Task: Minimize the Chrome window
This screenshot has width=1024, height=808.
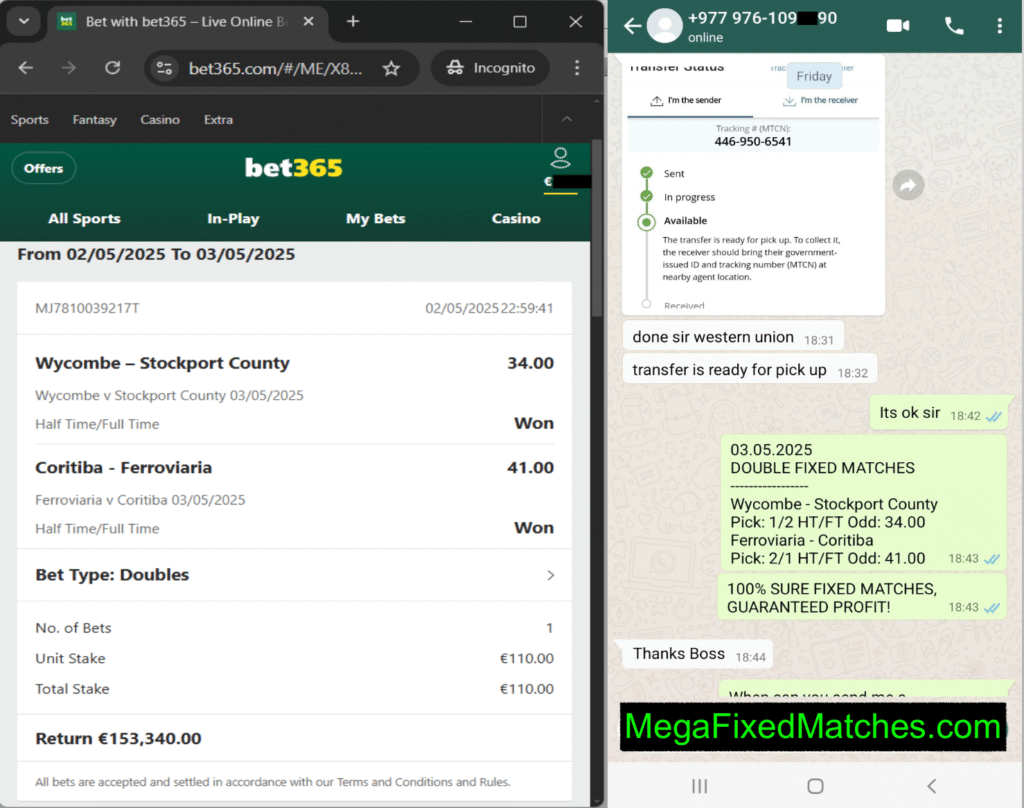Action: (x=466, y=22)
